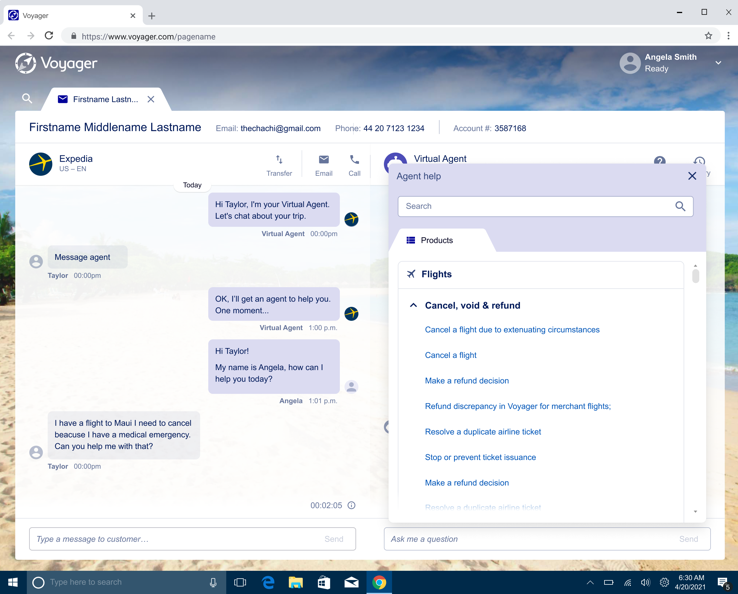The image size is (738, 594).
Task: Click the Send button for customer message
Action: tap(333, 539)
